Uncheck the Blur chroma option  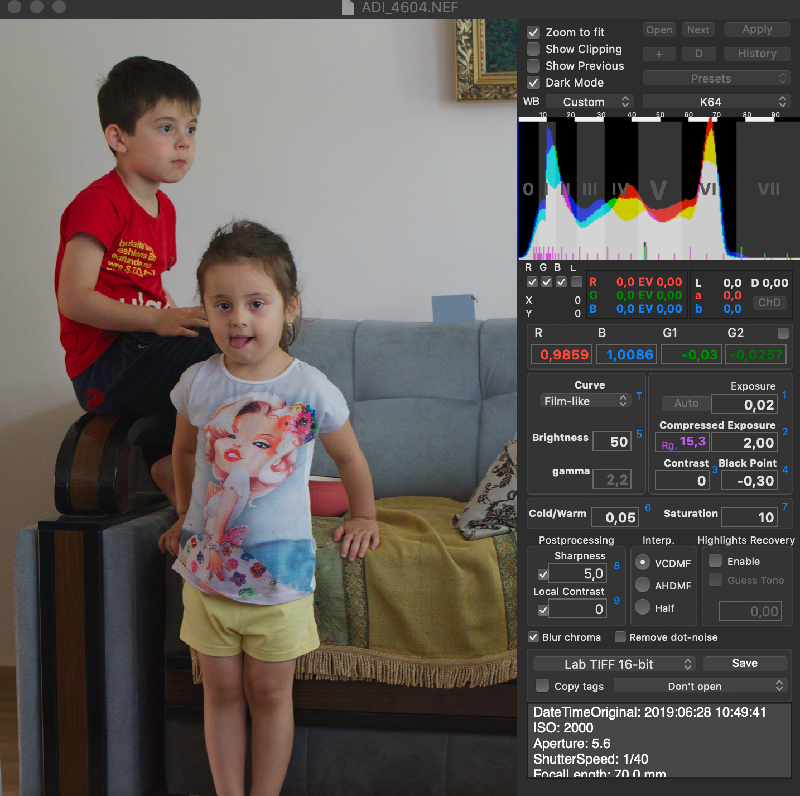(x=533, y=637)
